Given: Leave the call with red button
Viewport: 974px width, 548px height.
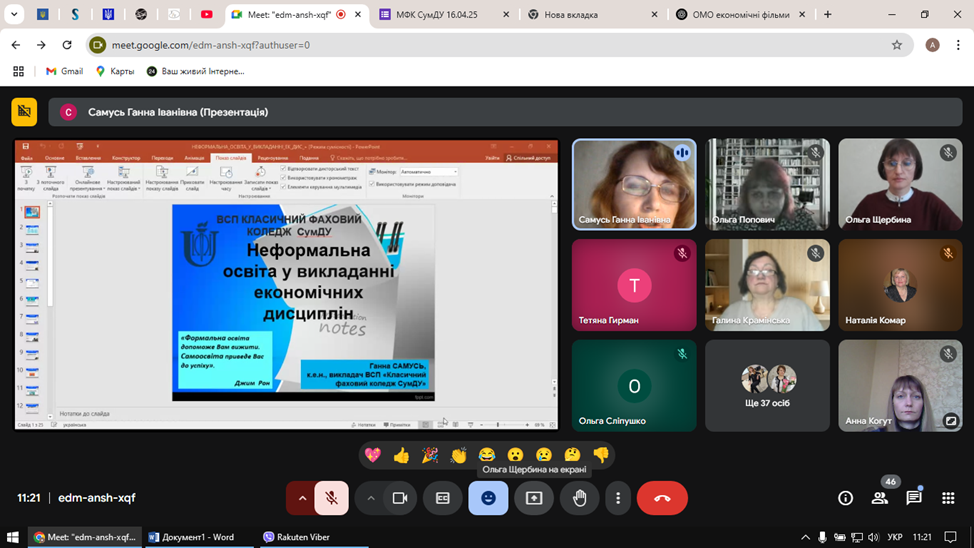Looking at the screenshot, I should 662,498.
